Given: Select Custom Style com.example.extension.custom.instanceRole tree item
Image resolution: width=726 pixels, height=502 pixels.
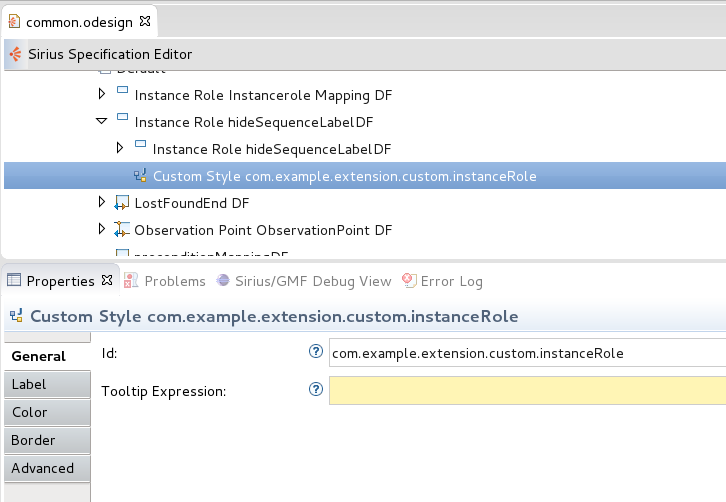Looking at the screenshot, I should coord(344,176).
